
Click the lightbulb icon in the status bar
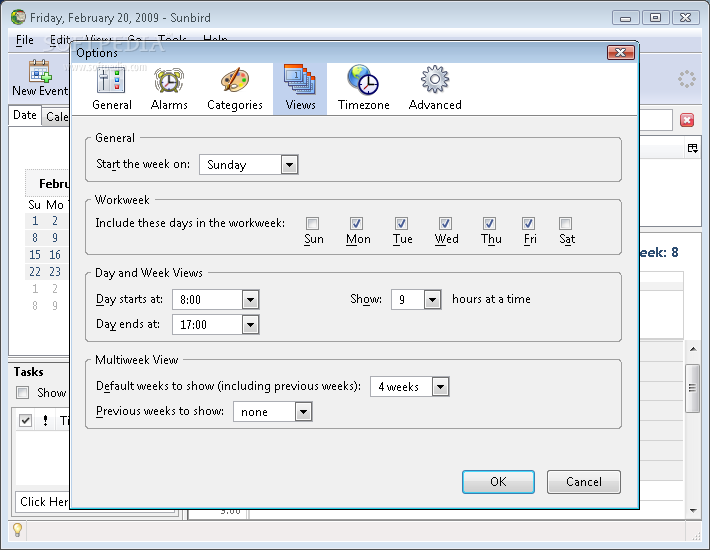[x=17, y=529]
